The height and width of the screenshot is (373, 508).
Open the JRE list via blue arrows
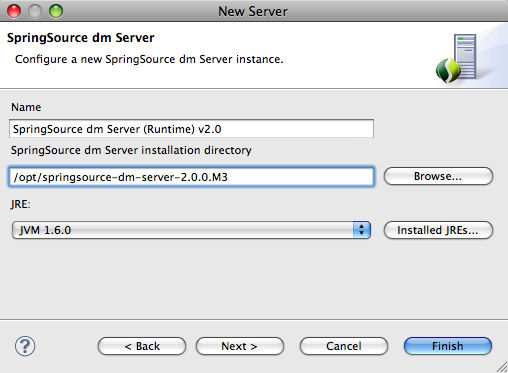362,230
